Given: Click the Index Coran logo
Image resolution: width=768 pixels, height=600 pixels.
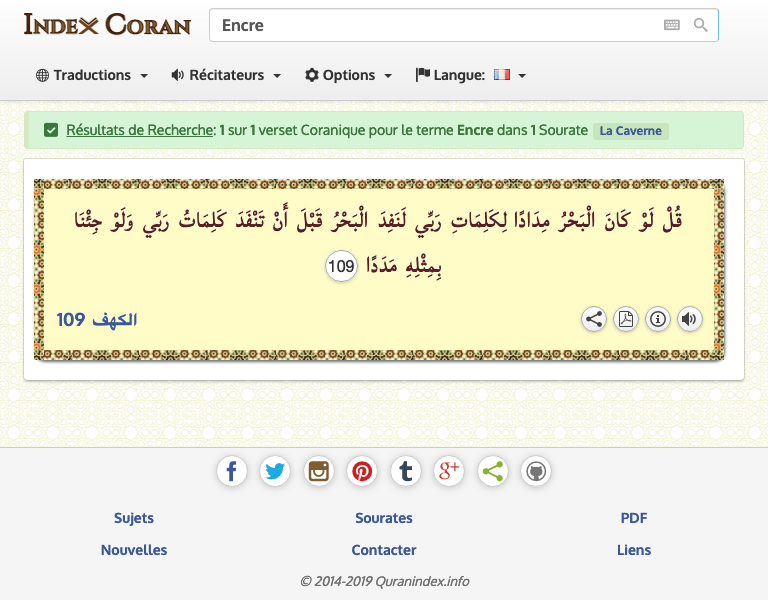Looking at the screenshot, I should click(x=107, y=24).
